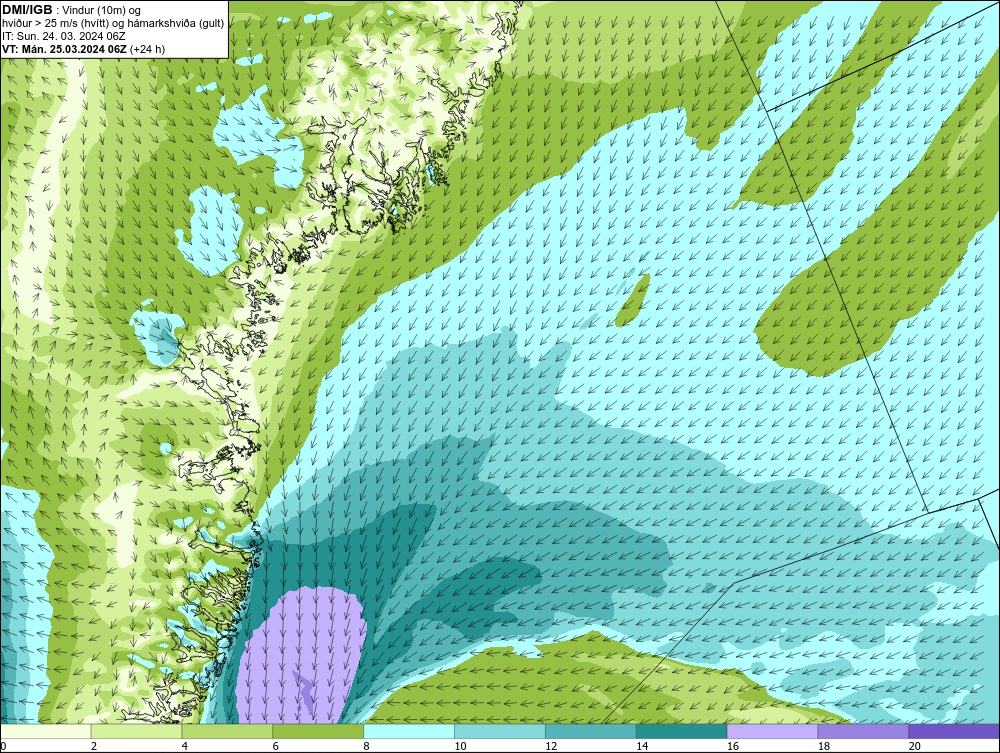Click the scale label "12"
The height and width of the screenshot is (753, 1000).
pos(551,746)
